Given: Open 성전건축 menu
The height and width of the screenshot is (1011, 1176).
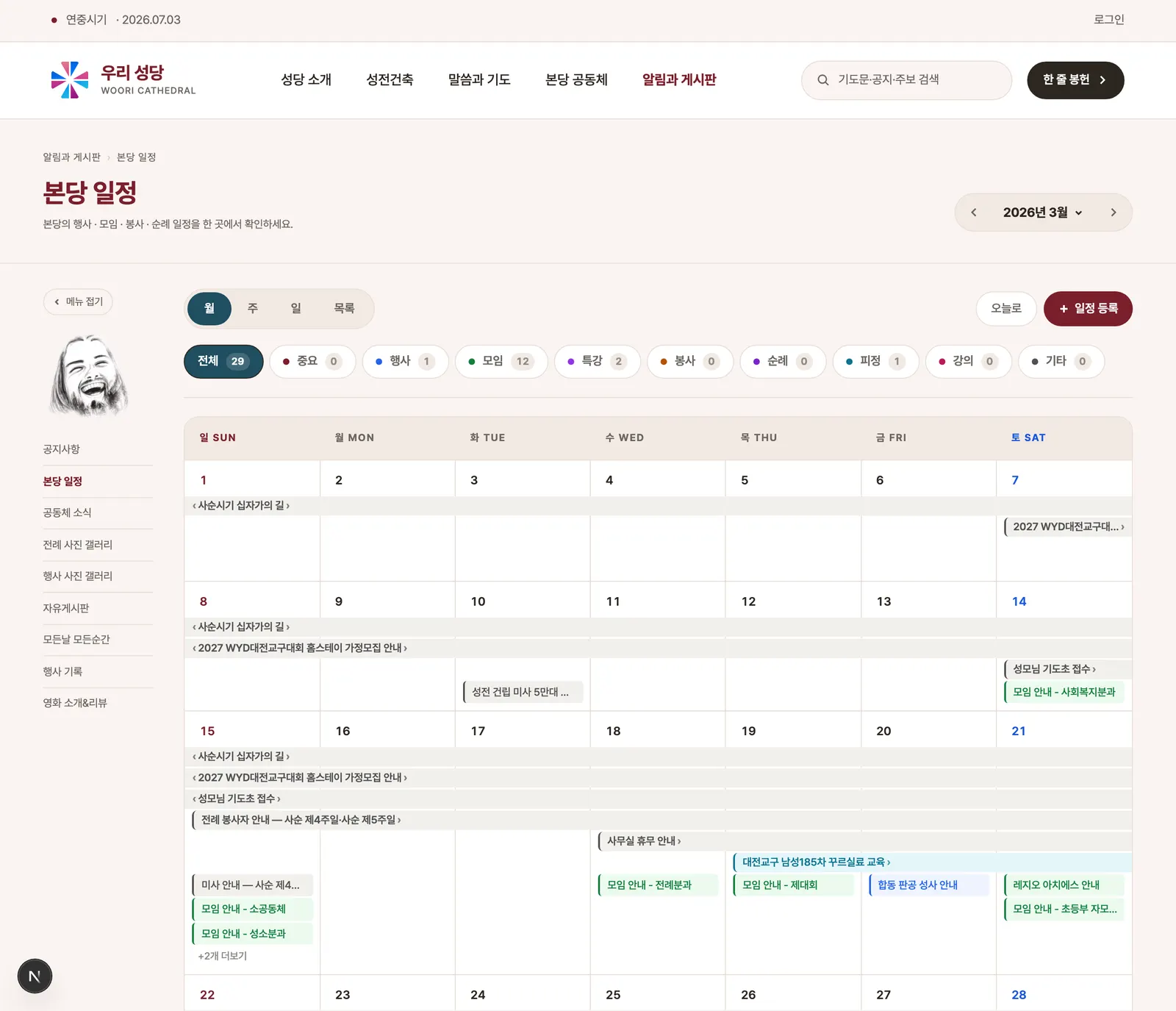Looking at the screenshot, I should pos(390,80).
